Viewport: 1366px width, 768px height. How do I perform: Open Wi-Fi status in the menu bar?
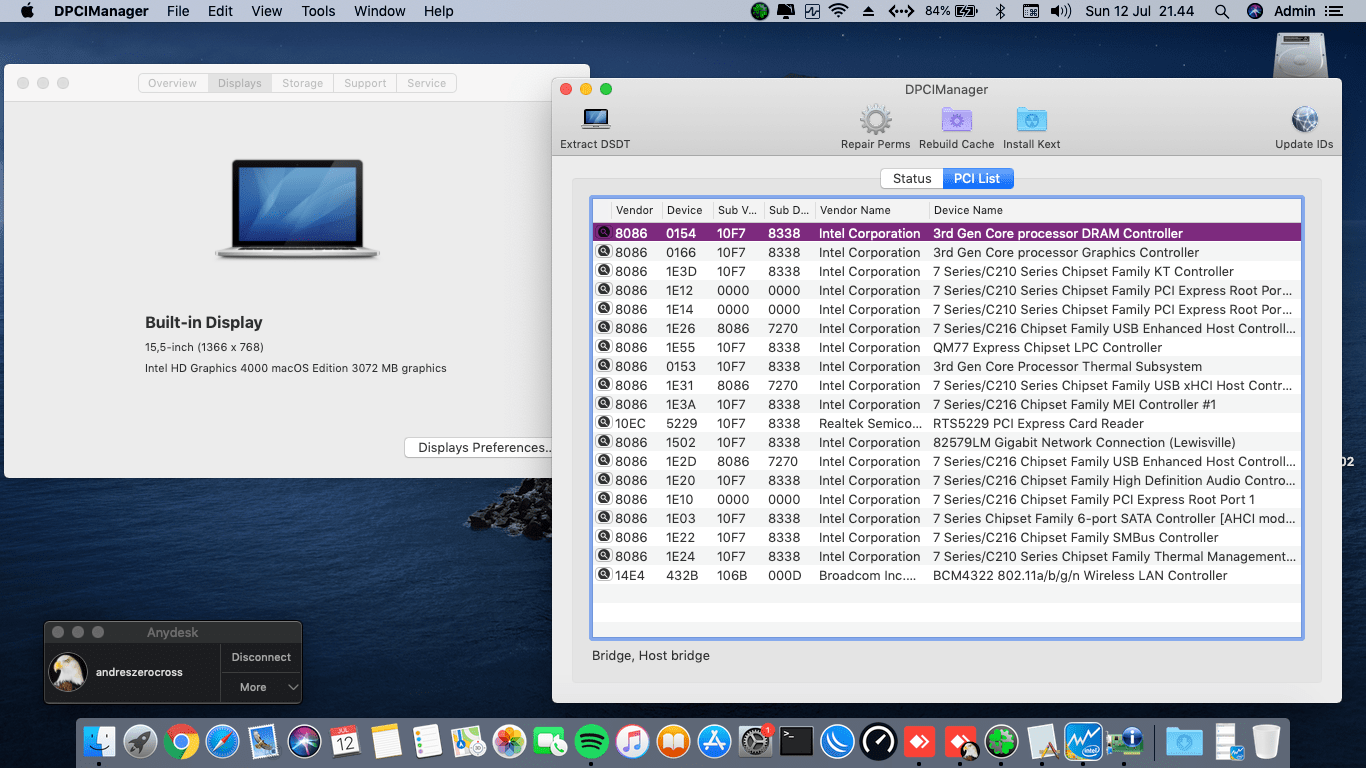(838, 11)
